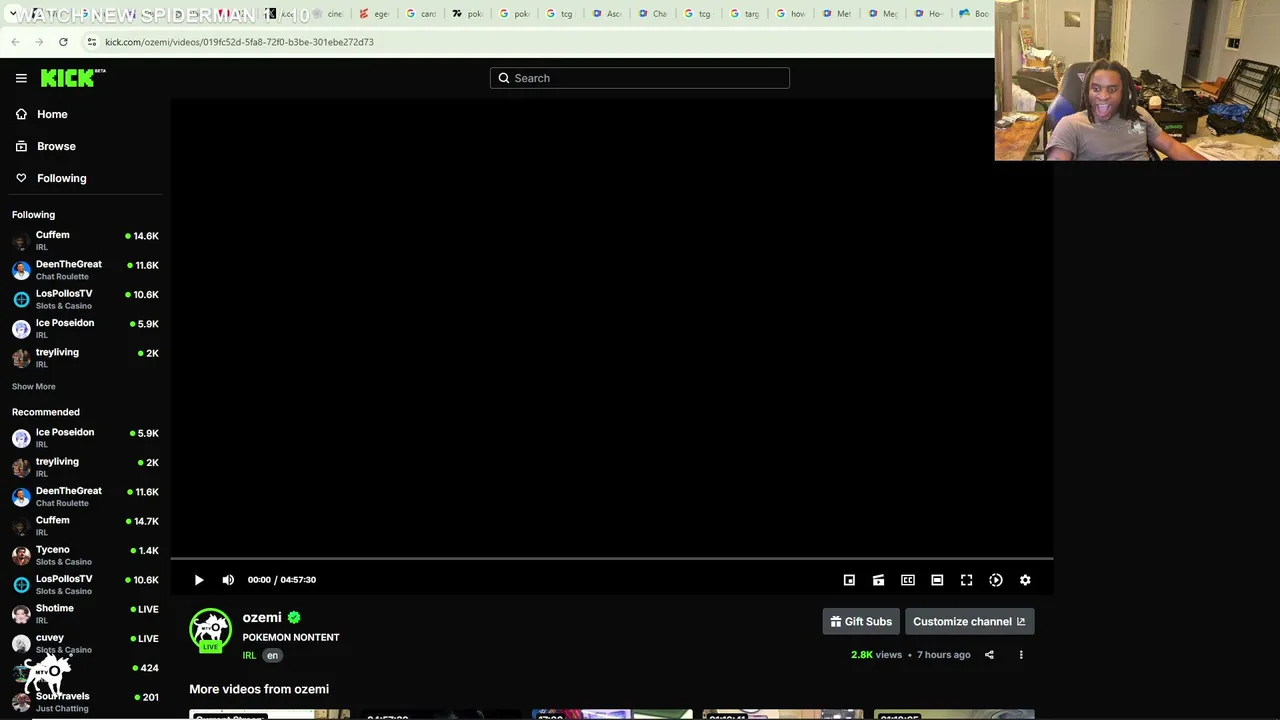
Task: Open playback speed control
Action: coord(996,580)
